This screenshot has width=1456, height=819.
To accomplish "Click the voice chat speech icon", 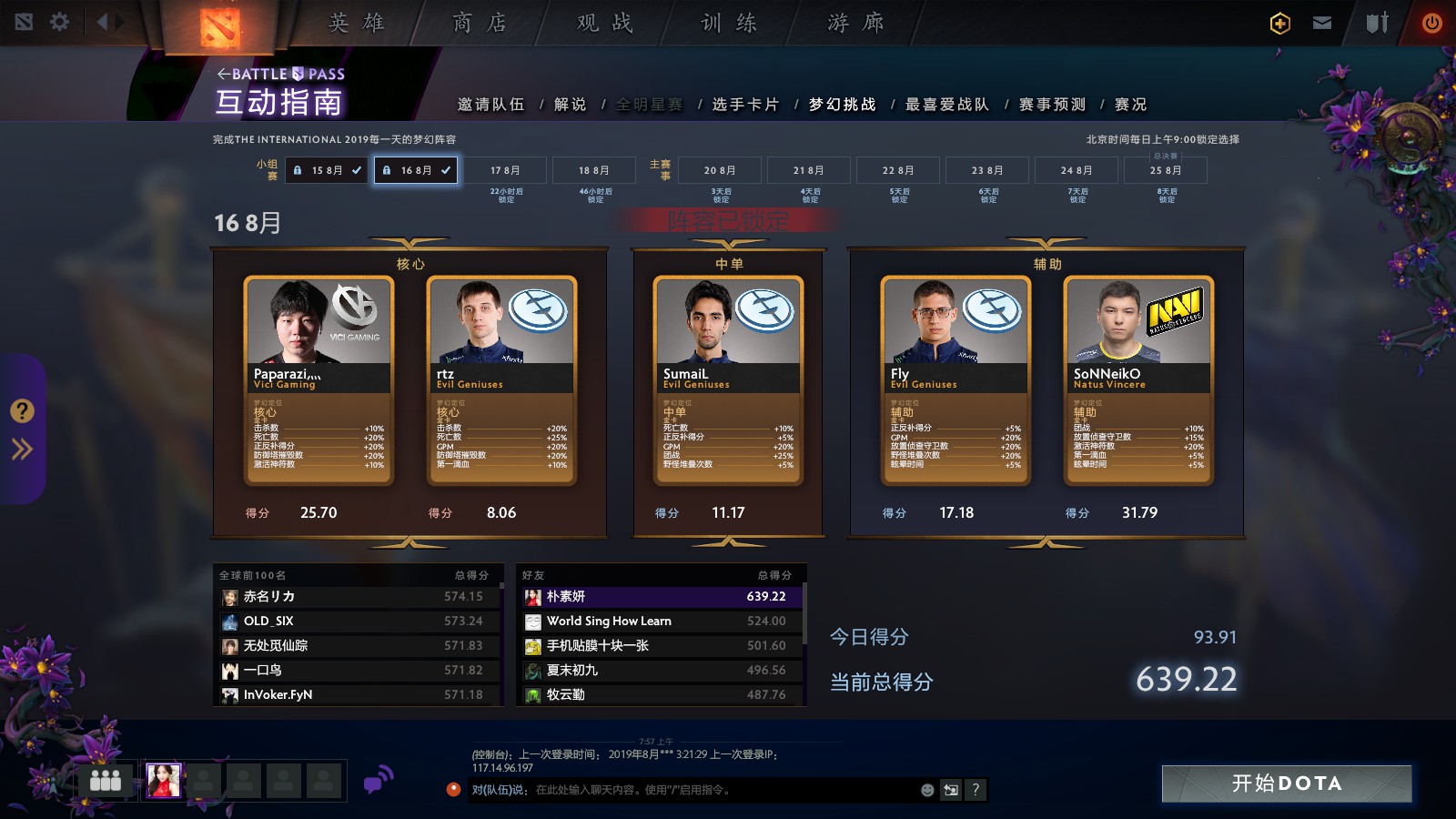I will (379, 780).
